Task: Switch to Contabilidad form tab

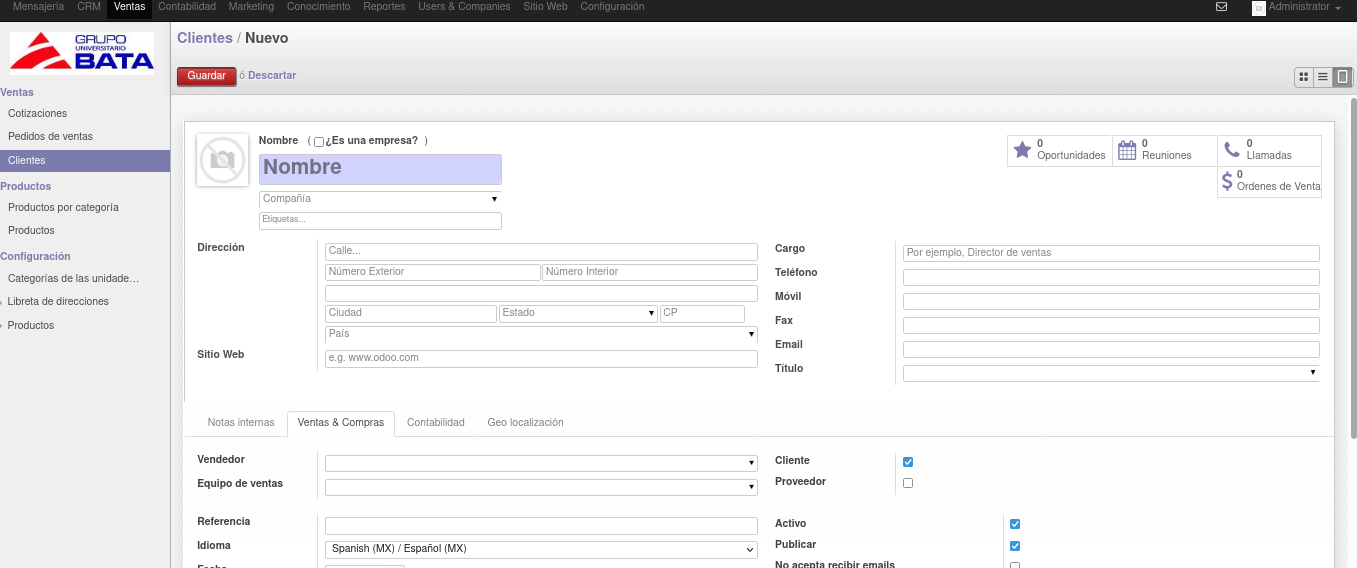Action: (x=436, y=423)
